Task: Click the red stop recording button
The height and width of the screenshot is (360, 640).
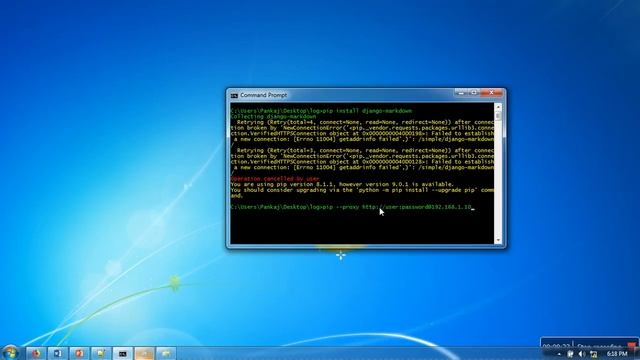Action: [x=631, y=346]
